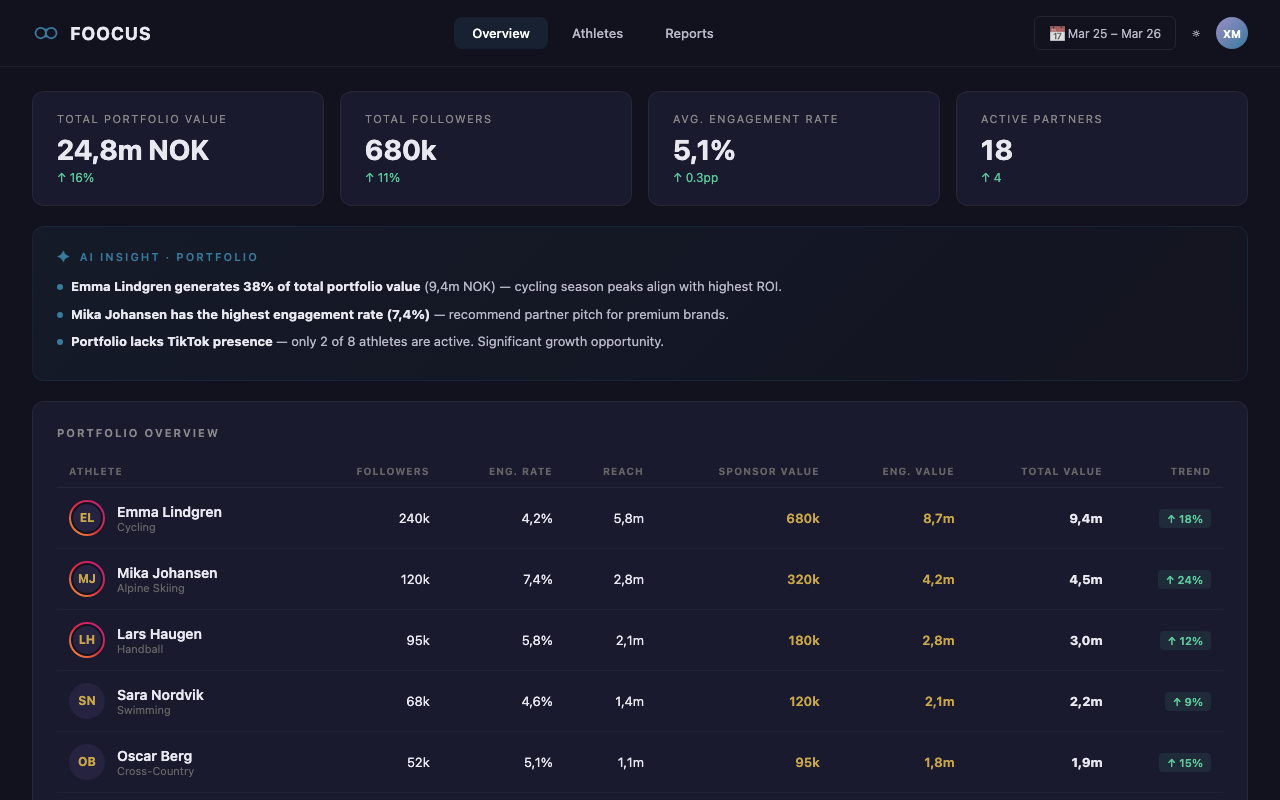
Task: Click the 24% trend badge for Mika Johansen
Action: [x=1184, y=579]
